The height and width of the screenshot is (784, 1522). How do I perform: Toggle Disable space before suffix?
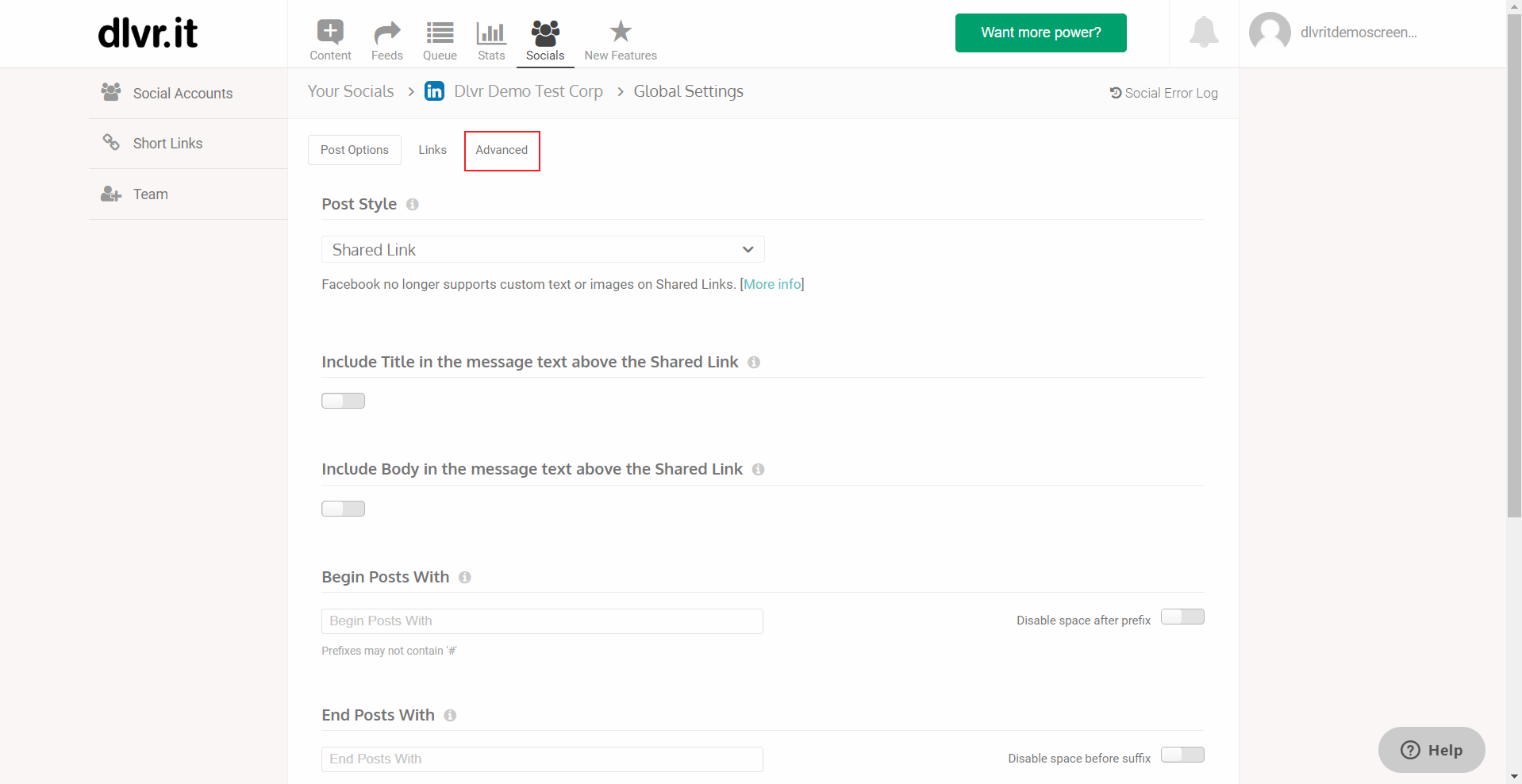click(x=1182, y=755)
